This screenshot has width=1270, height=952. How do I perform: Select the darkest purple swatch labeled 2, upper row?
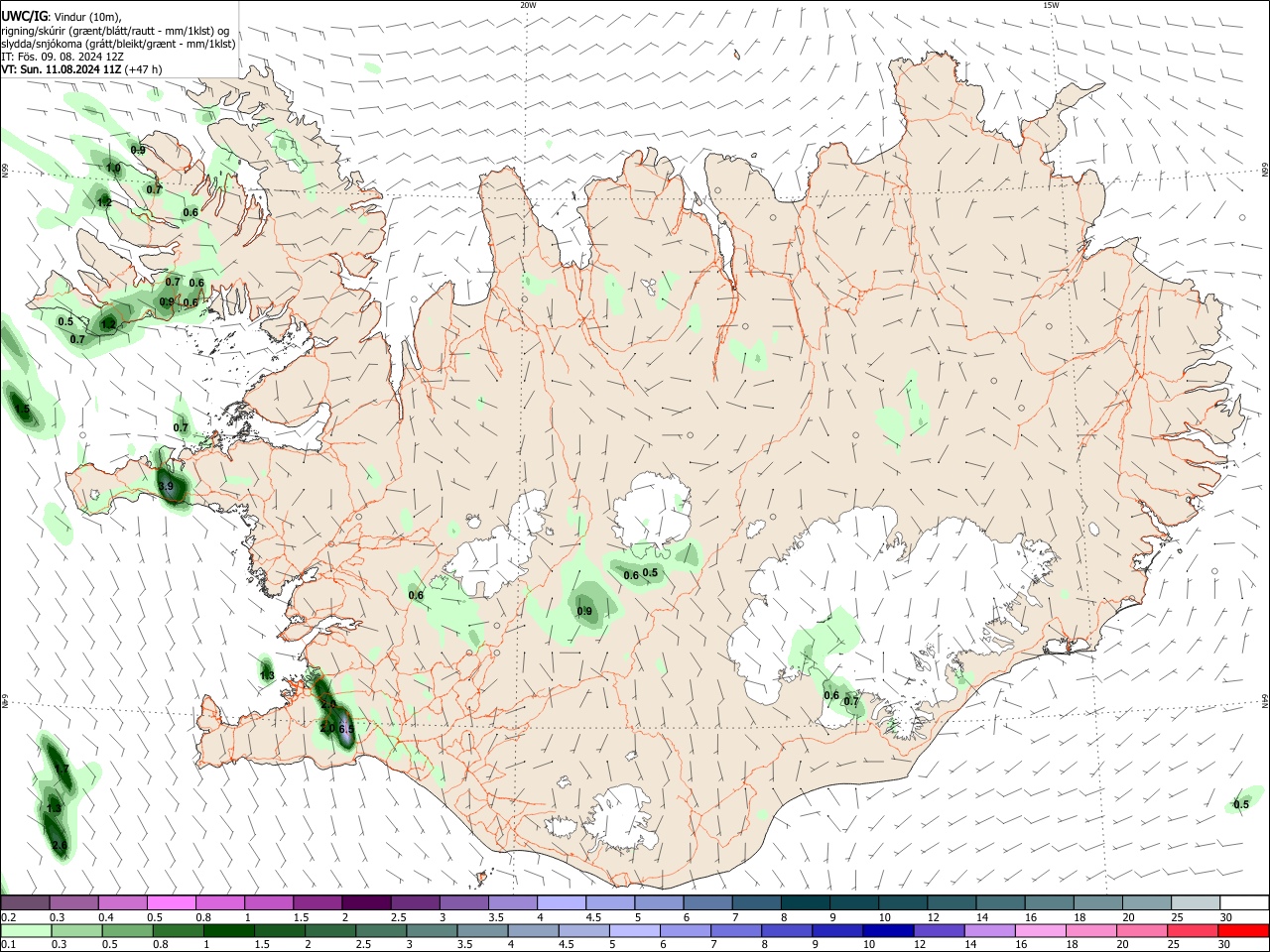pos(365,903)
